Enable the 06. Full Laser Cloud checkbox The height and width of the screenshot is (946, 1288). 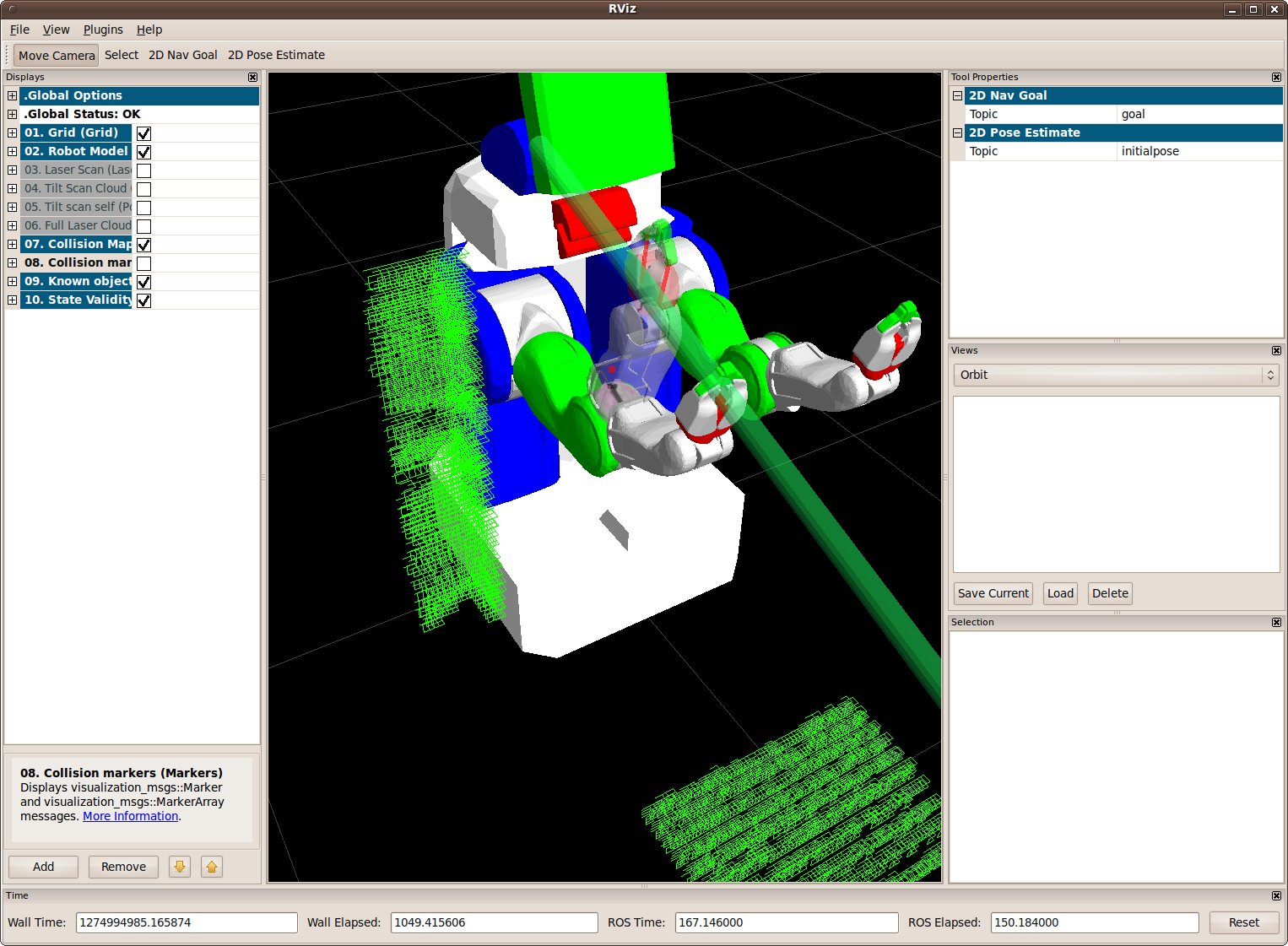click(144, 226)
